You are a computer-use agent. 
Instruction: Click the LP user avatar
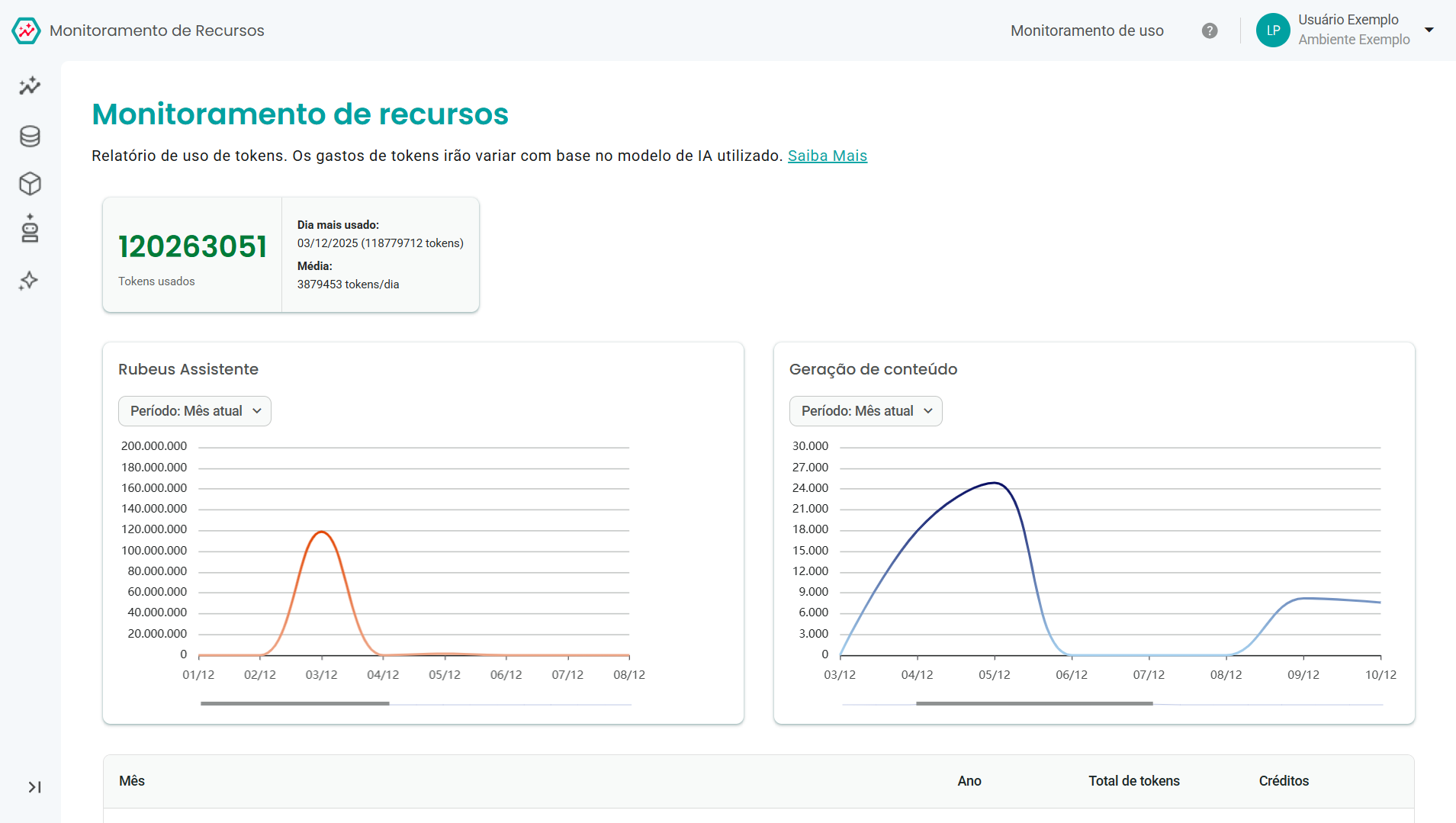point(1273,31)
